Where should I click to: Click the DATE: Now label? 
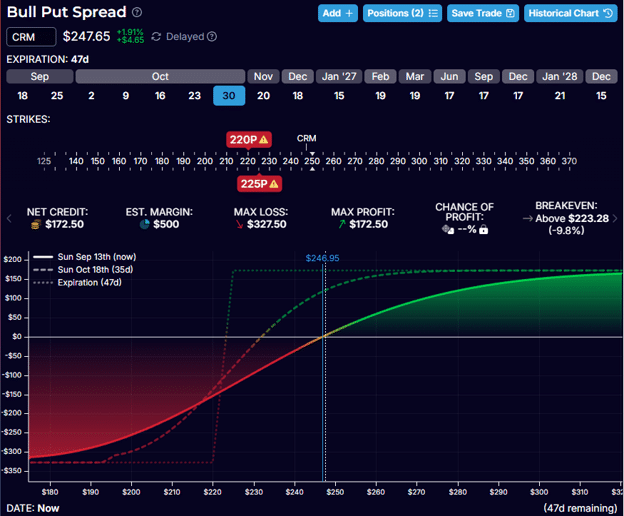point(33,508)
